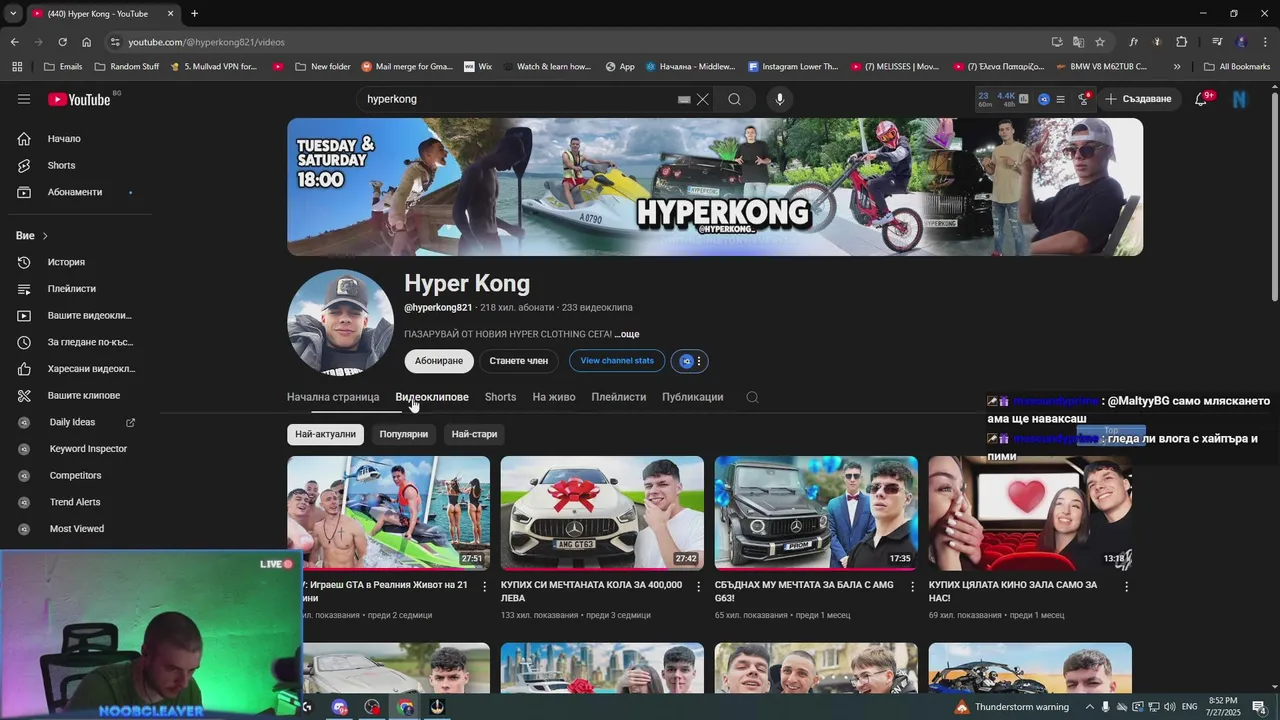The image size is (1280, 720).
Task: Open the red-bow Mercedes video thumbnail
Action: [602, 513]
